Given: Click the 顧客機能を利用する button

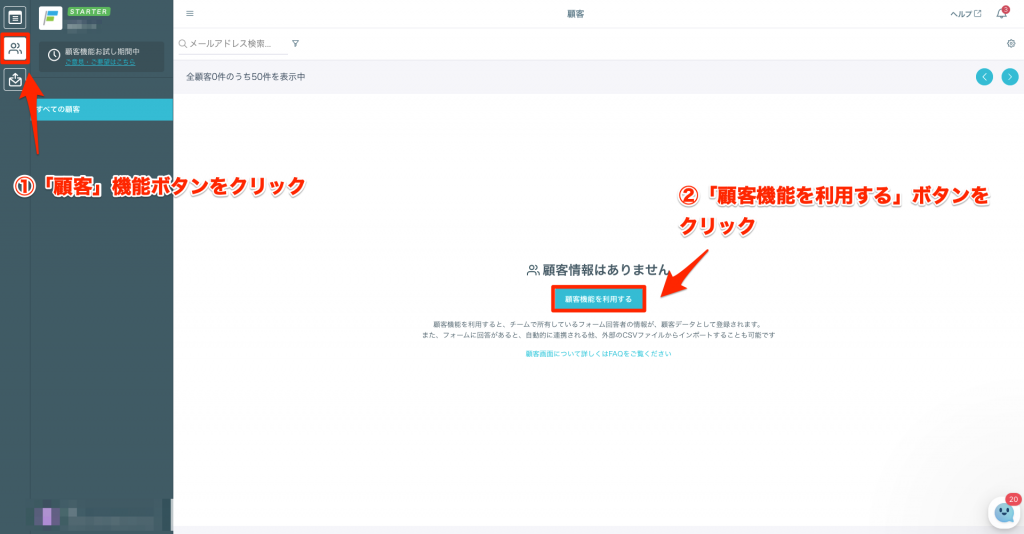Looking at the screenshot, I should click(x=598, y=298).
